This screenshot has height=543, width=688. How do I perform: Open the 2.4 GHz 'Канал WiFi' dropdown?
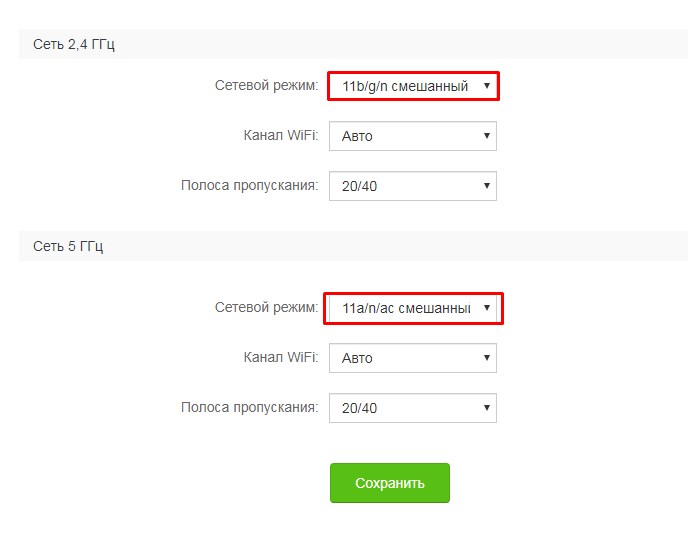click(x=412, y=136)
